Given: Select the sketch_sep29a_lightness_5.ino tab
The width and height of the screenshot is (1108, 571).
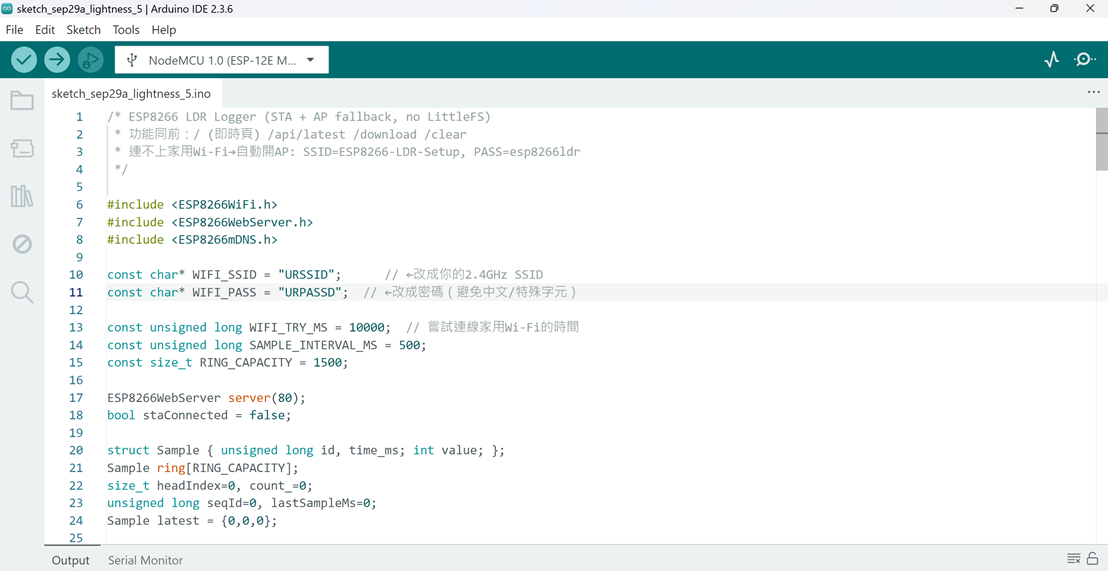Looking at the screenshot, I should click(131, 93).
